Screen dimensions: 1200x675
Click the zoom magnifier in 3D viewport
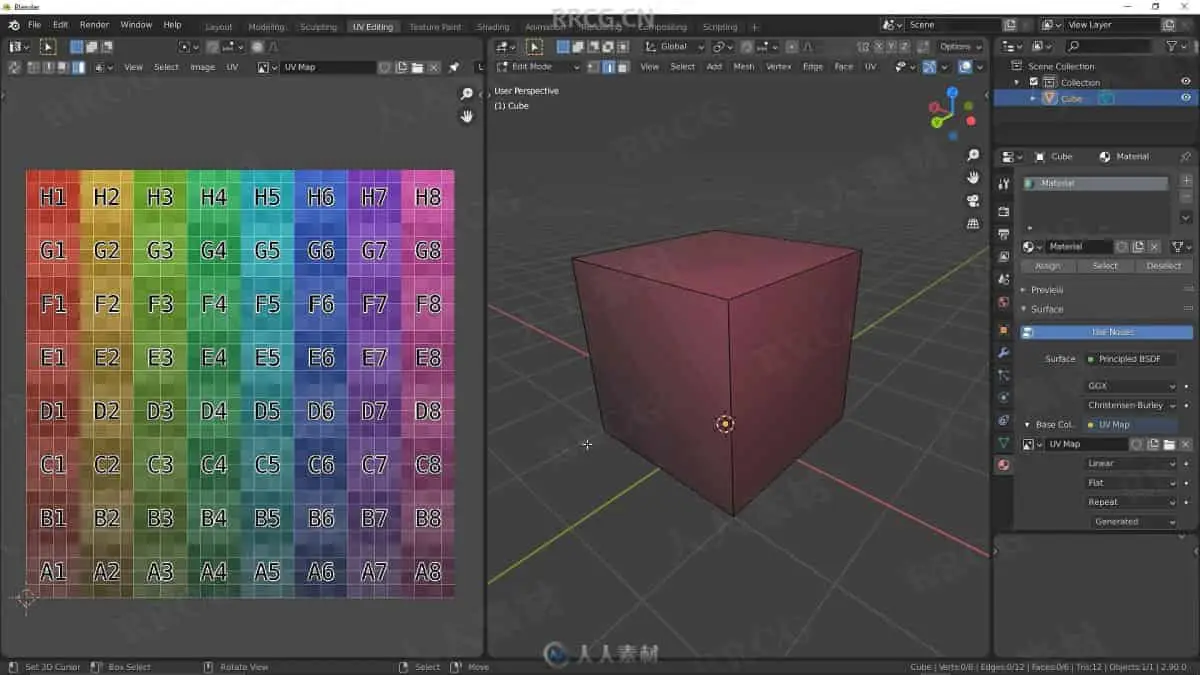pyautogui.click(x=973, y=156)
